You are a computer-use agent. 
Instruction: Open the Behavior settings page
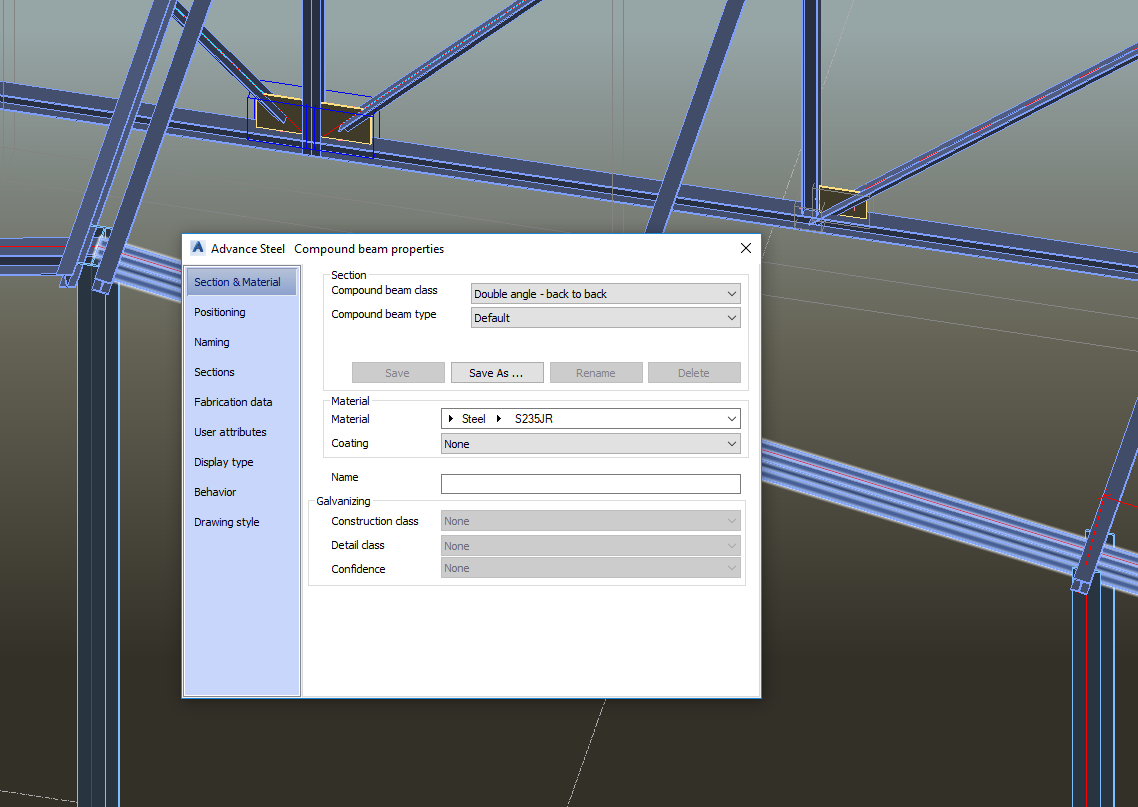pyautogui.click(x=214, y=492)
